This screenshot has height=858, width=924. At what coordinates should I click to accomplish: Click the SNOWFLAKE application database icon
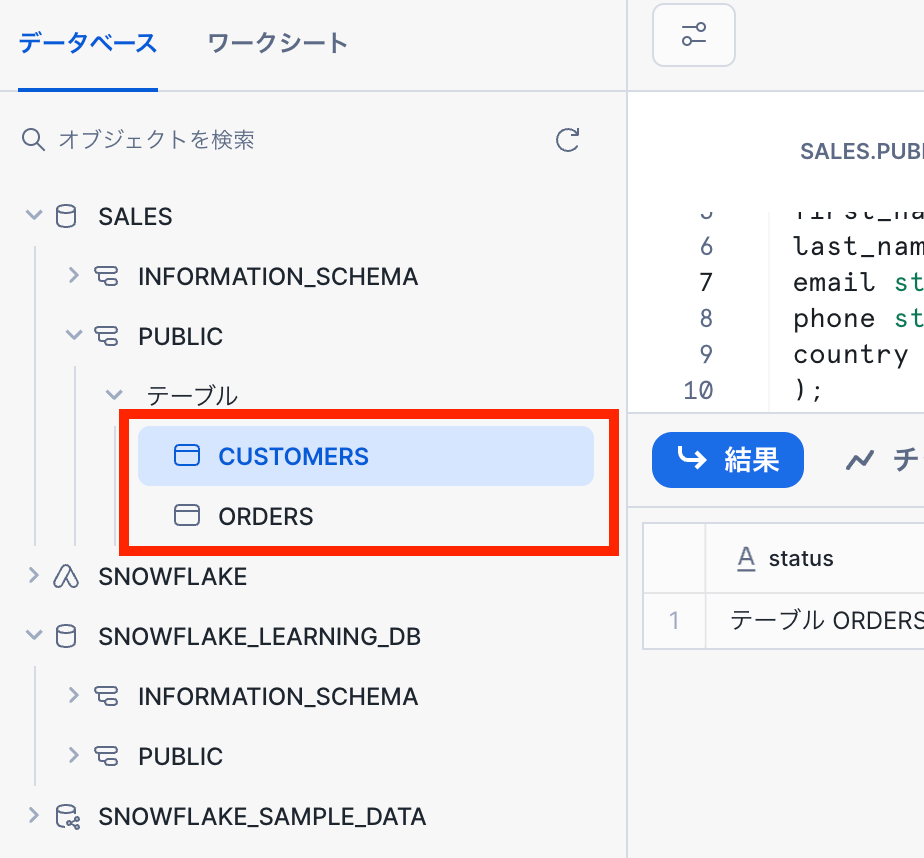[x=66, y=576]
